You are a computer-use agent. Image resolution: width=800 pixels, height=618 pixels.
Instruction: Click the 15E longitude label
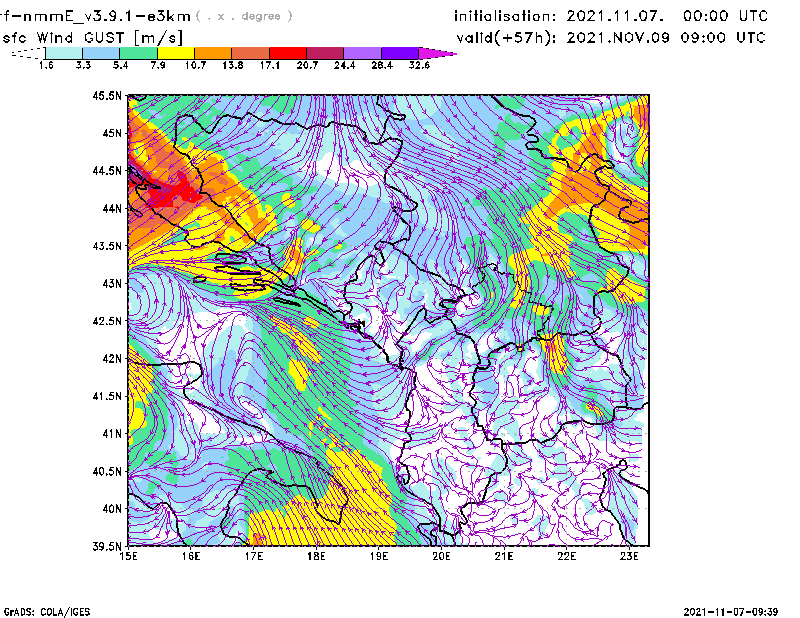[128, 556]
